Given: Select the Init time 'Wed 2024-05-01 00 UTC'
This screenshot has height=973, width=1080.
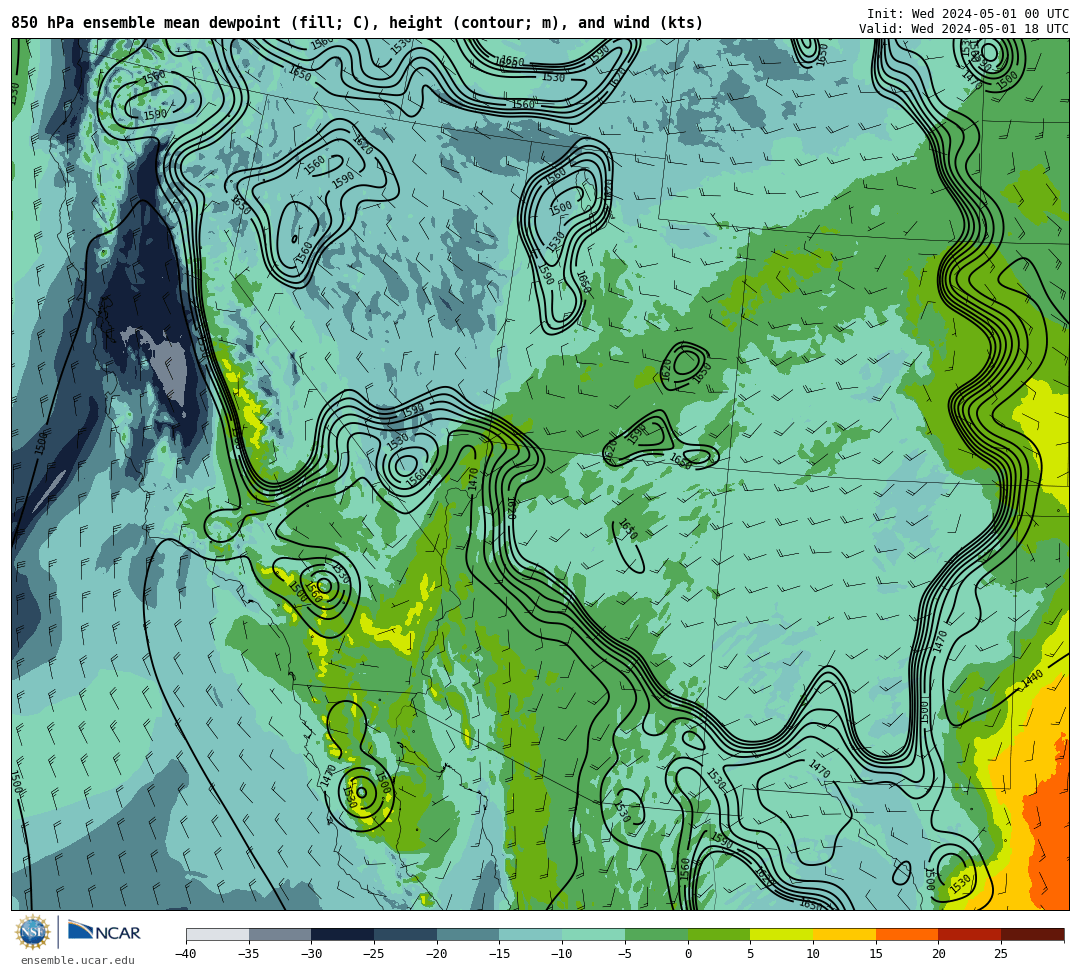Looking at the screenshot, I should click(x=990, y=14).
